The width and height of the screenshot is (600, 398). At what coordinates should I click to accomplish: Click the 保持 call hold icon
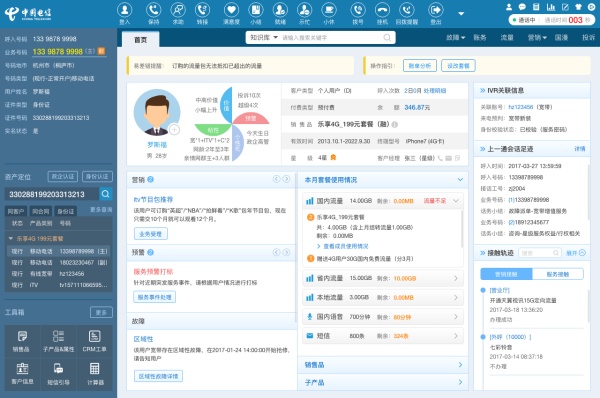153,10
